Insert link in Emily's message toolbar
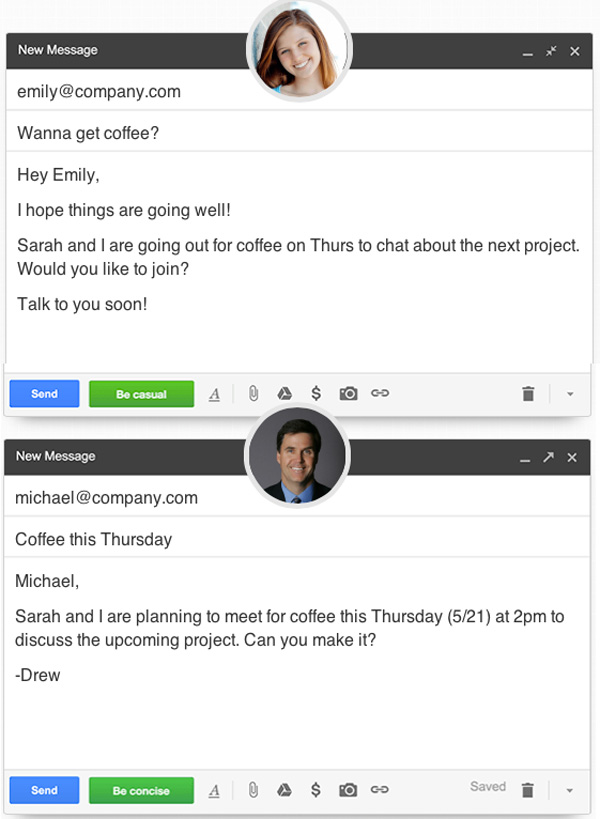This screenshot has height=819, width=600. (380, 393)
